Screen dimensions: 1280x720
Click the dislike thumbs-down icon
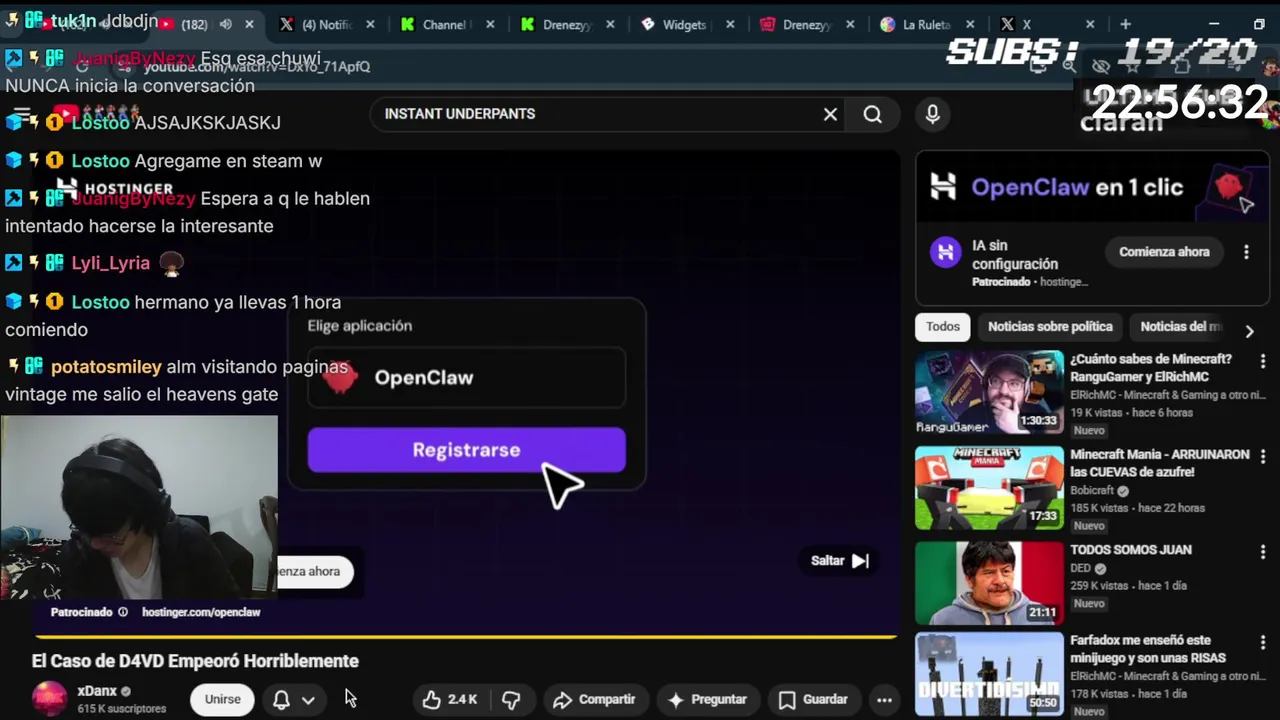(x=511, y=699)
